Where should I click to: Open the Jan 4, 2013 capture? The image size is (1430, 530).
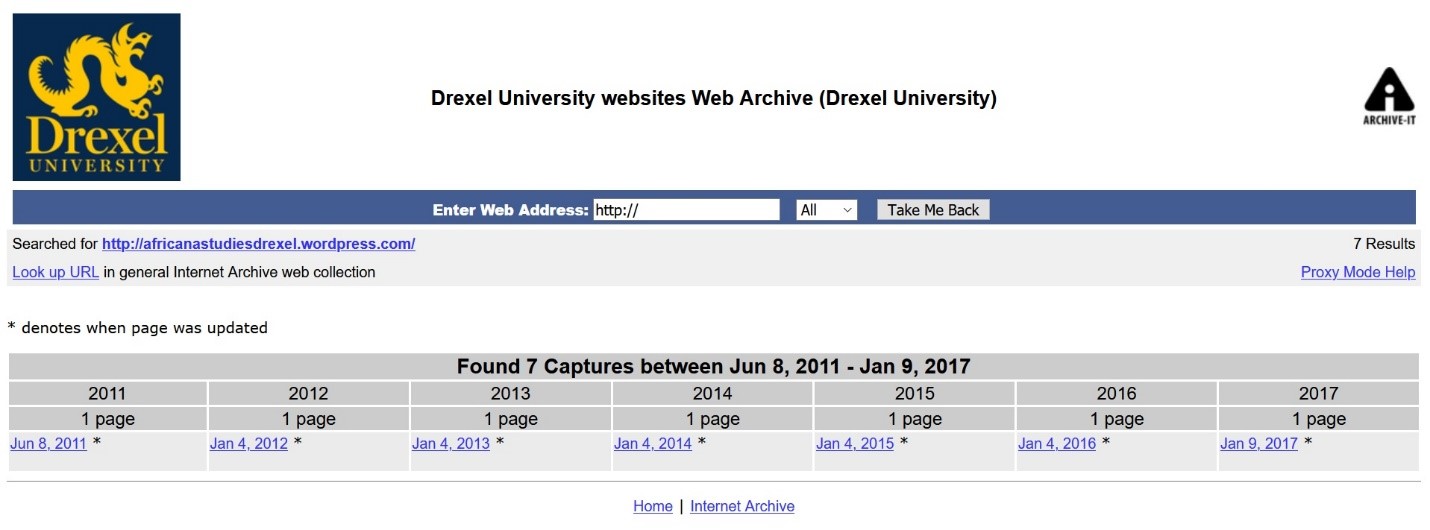(451, 443)
